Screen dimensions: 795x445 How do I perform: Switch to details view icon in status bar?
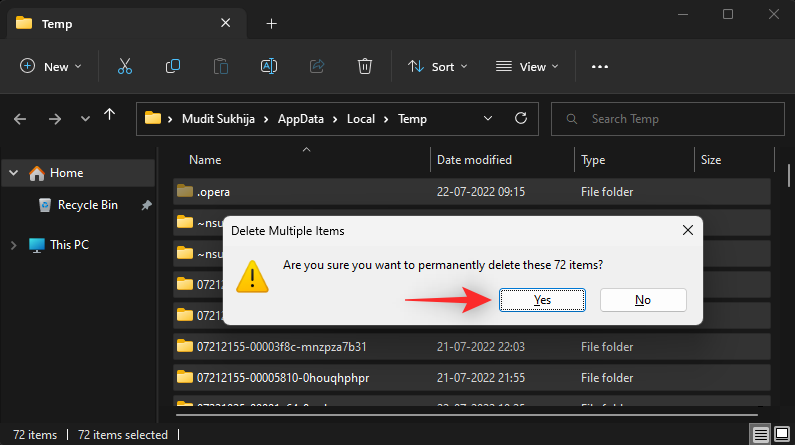760,434
